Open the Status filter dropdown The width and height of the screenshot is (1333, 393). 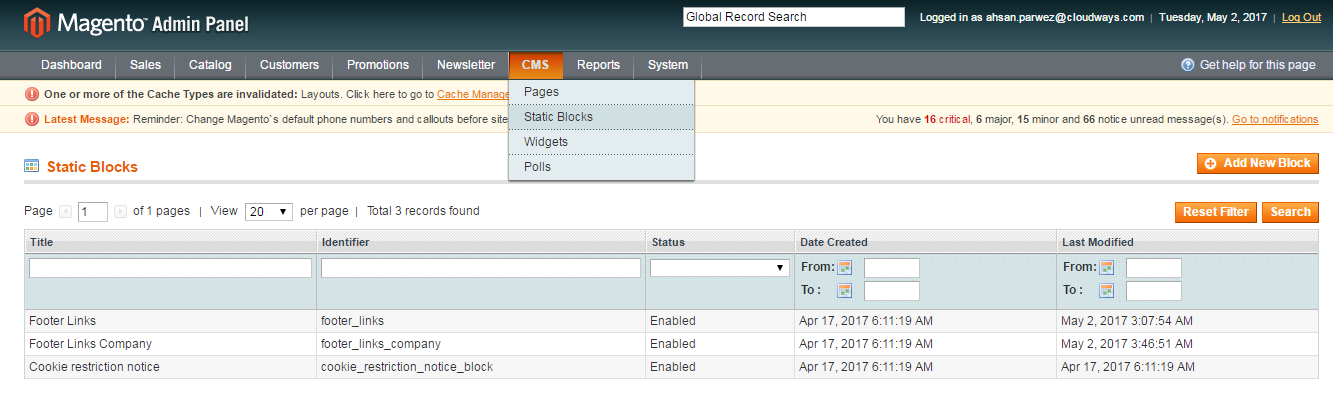click(x=720, y=268)
